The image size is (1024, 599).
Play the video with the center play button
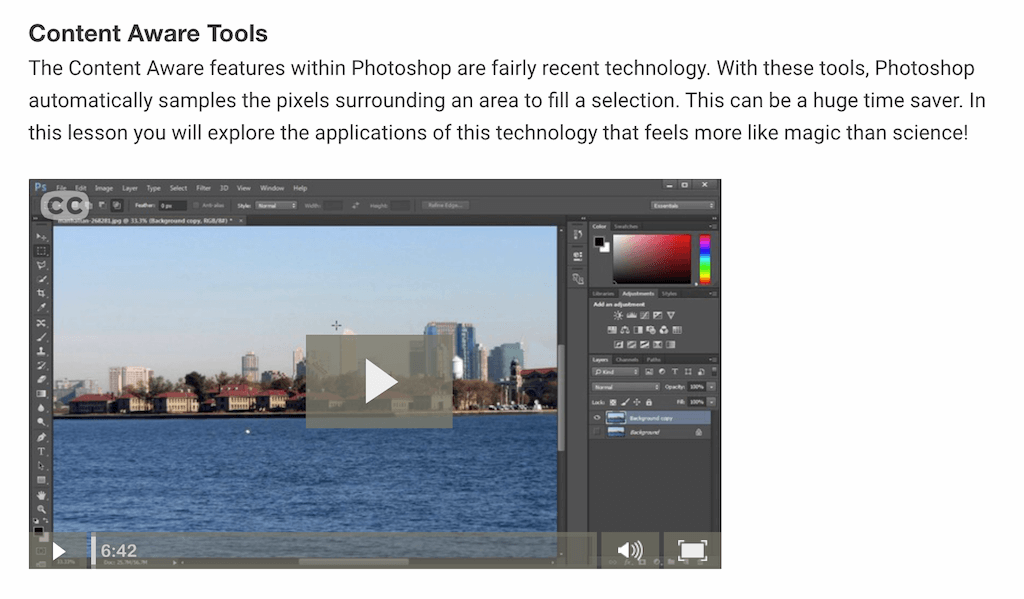point(379,381)
